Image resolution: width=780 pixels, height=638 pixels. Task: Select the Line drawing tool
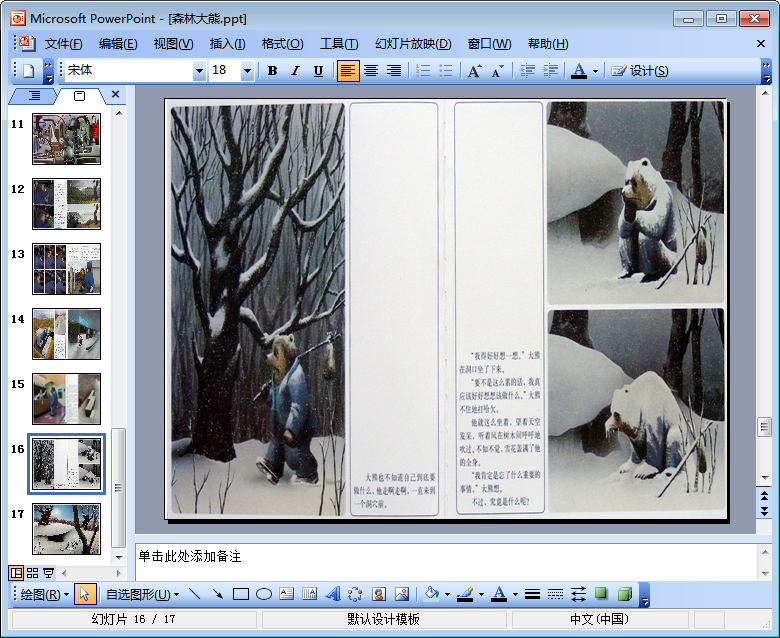point(195,594)
